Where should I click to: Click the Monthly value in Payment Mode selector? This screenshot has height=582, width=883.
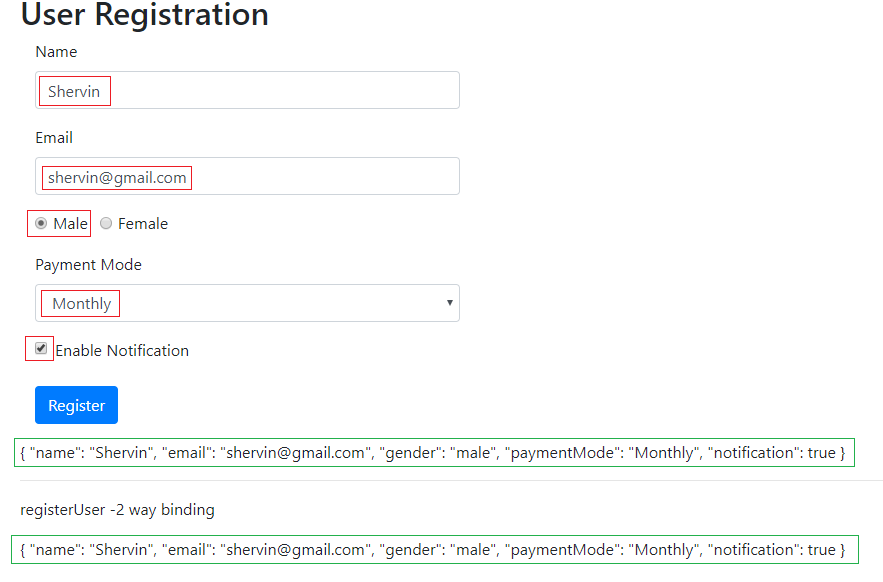point(79,302)
